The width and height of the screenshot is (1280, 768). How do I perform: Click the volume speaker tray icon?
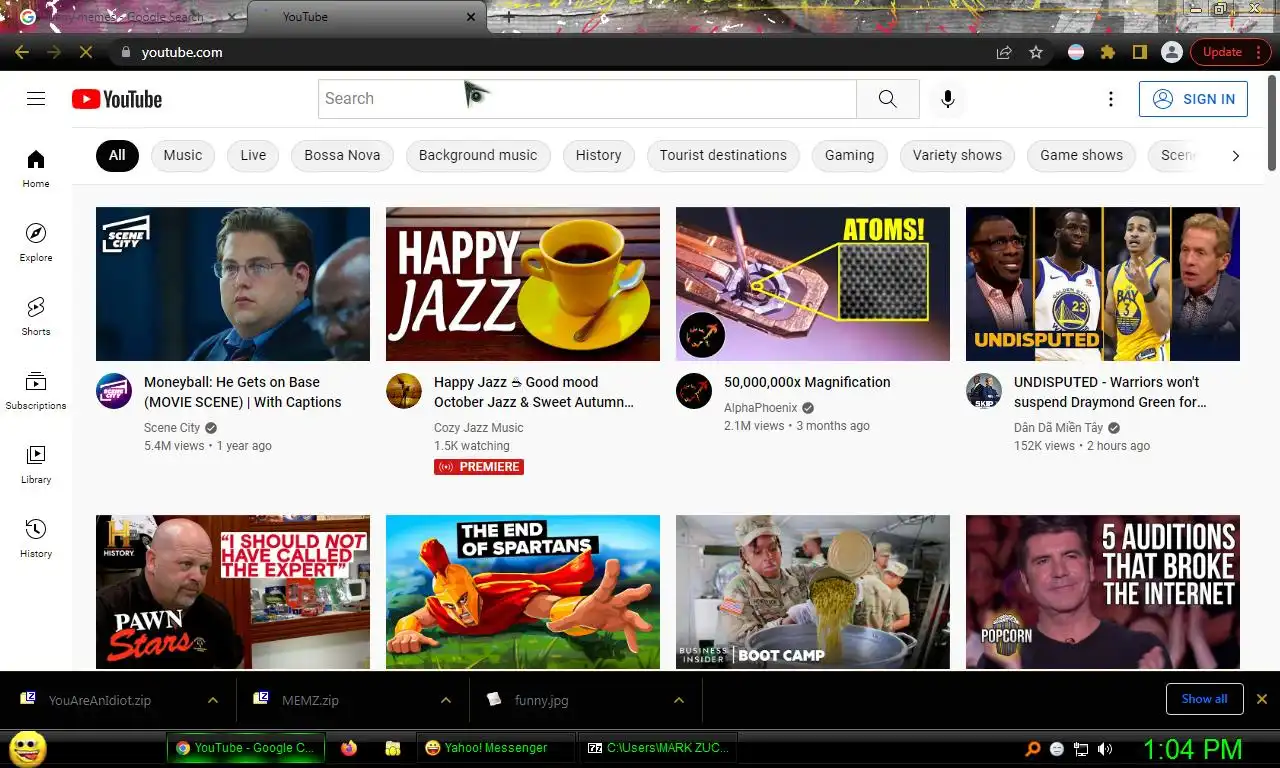pyautogui.click(x=1105, y=749)
